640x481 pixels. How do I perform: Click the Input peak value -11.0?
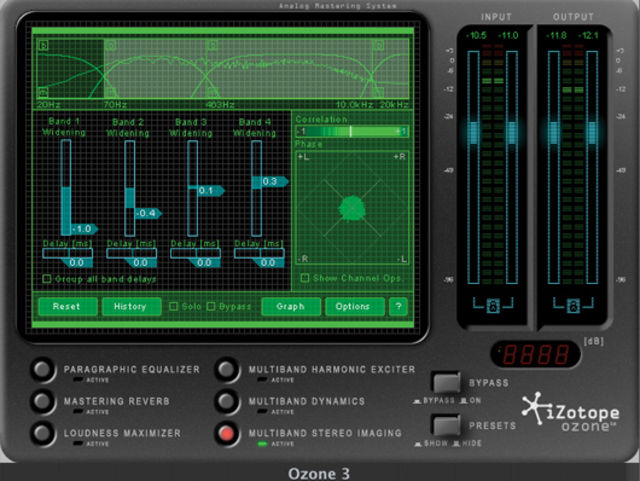coord(508,36)
